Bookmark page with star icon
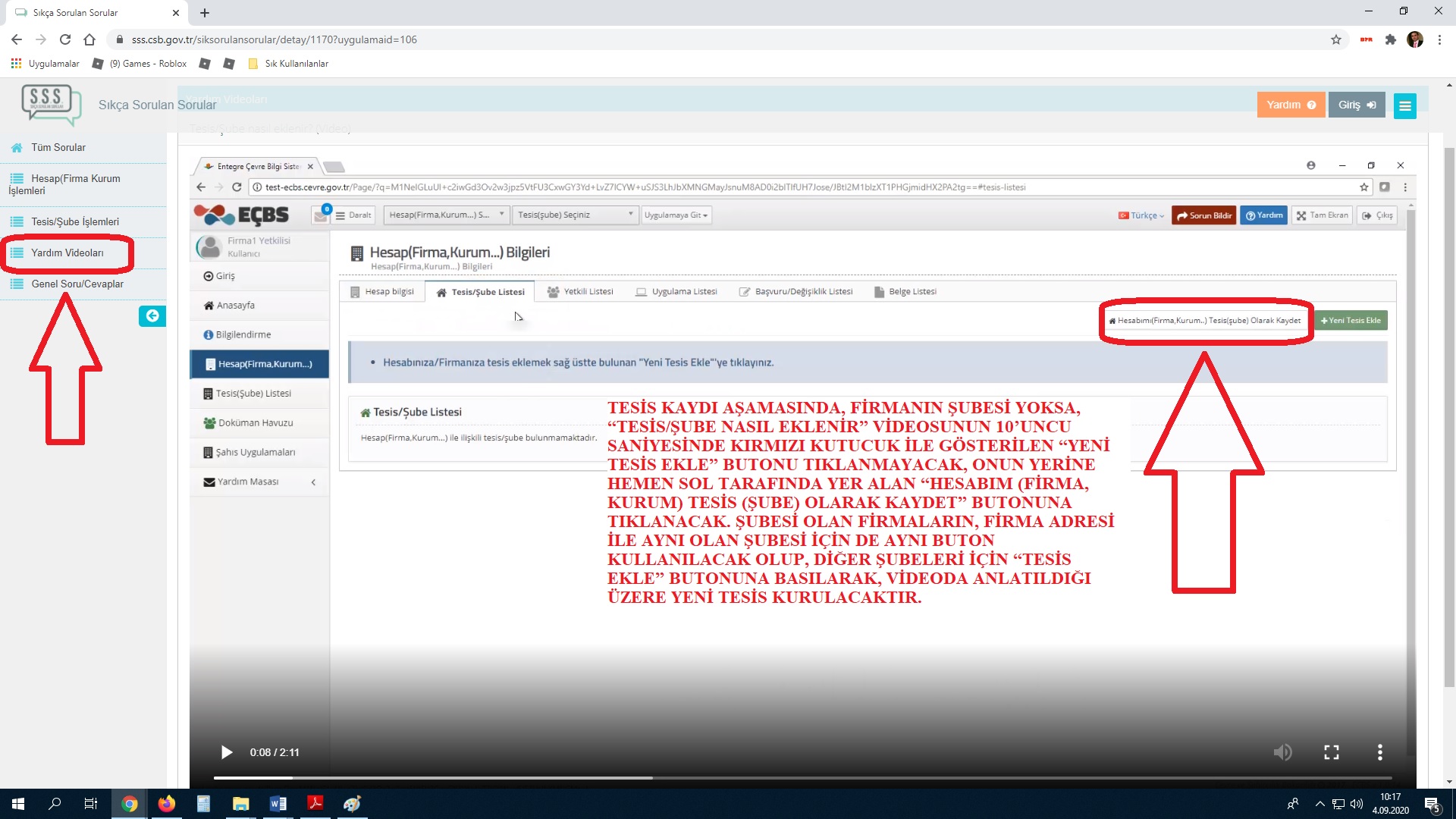Image resolution: width=1456 pixels, height=819 pixels. tap(1336, 39)
